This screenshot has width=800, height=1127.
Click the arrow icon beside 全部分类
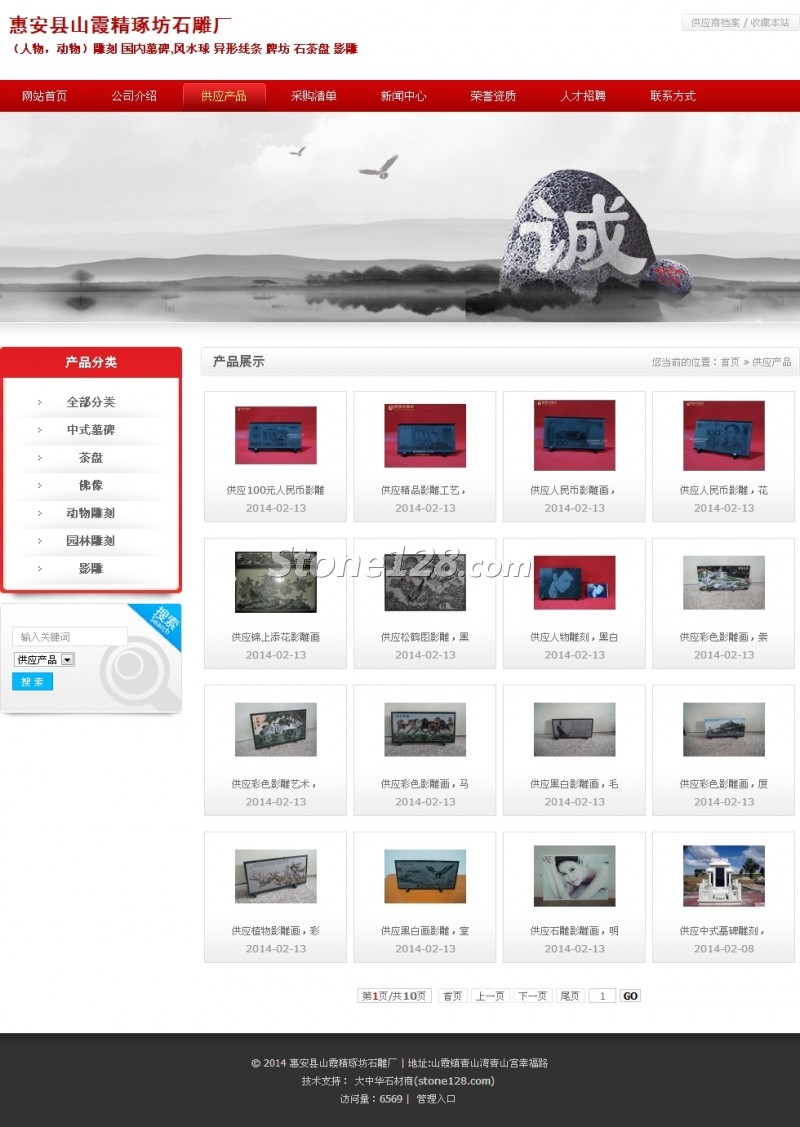tap(40, 402)
